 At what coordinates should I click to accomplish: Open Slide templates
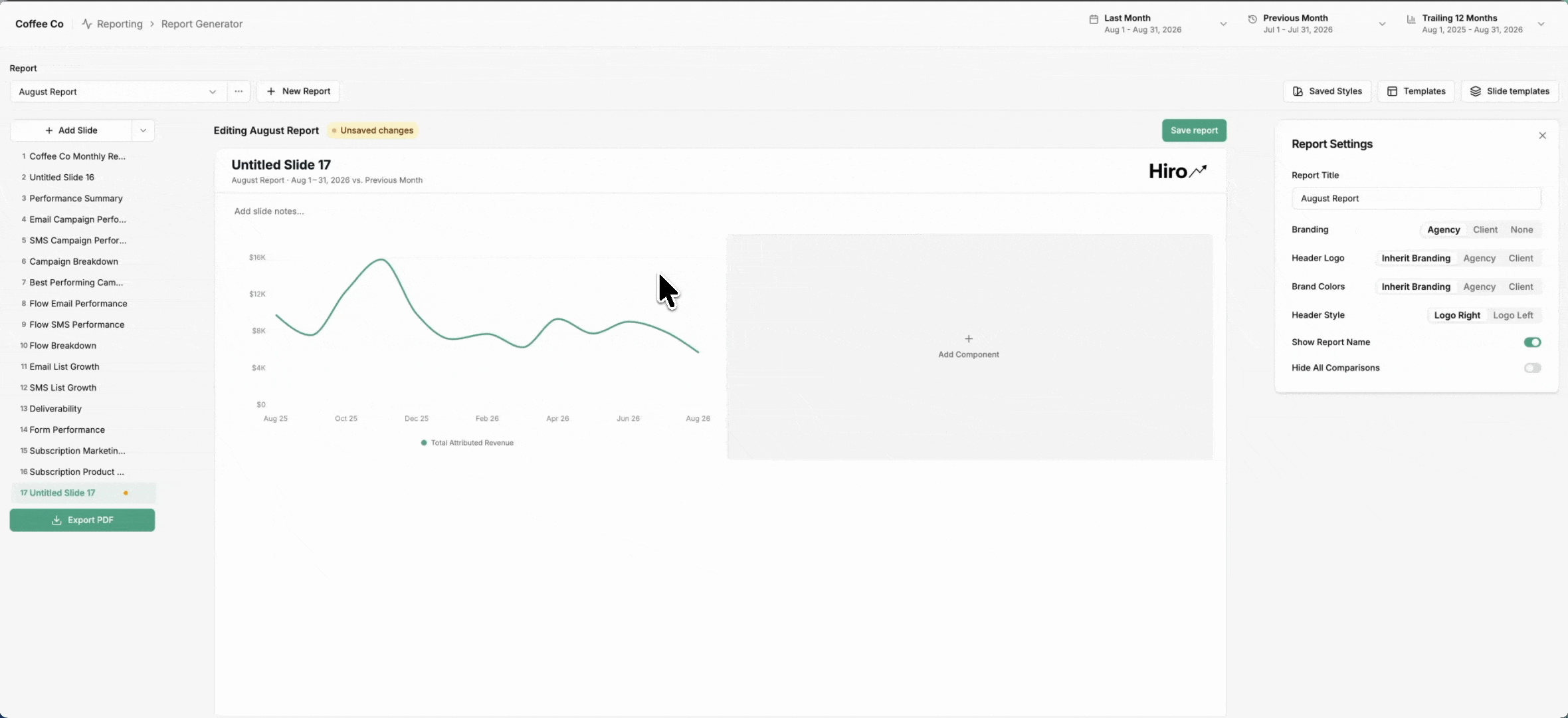[1510, 91]
